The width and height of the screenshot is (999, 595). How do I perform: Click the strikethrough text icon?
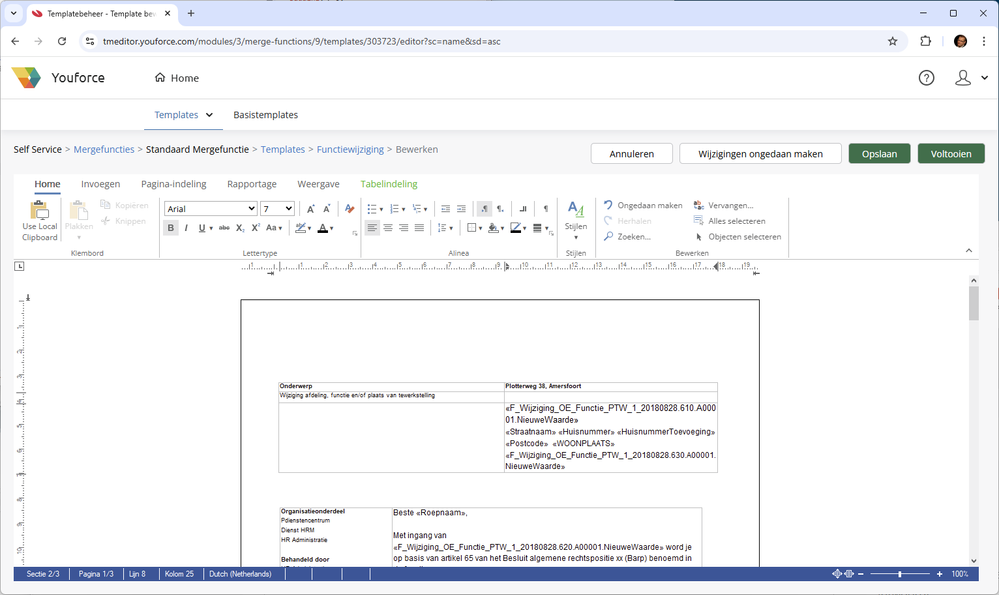click(x=224, y=228)
